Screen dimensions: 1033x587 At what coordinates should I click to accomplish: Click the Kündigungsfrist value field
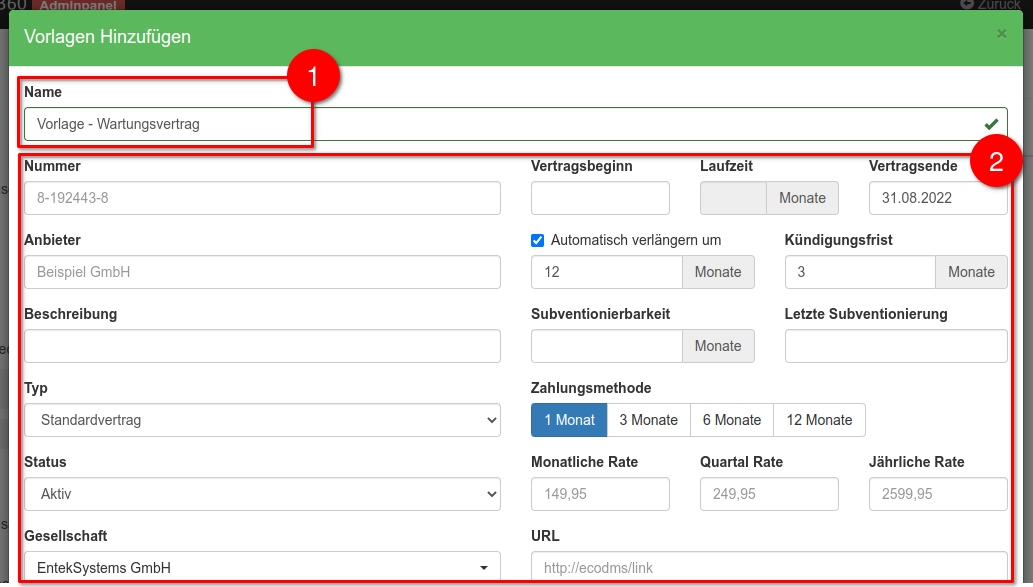coord(860,272)
